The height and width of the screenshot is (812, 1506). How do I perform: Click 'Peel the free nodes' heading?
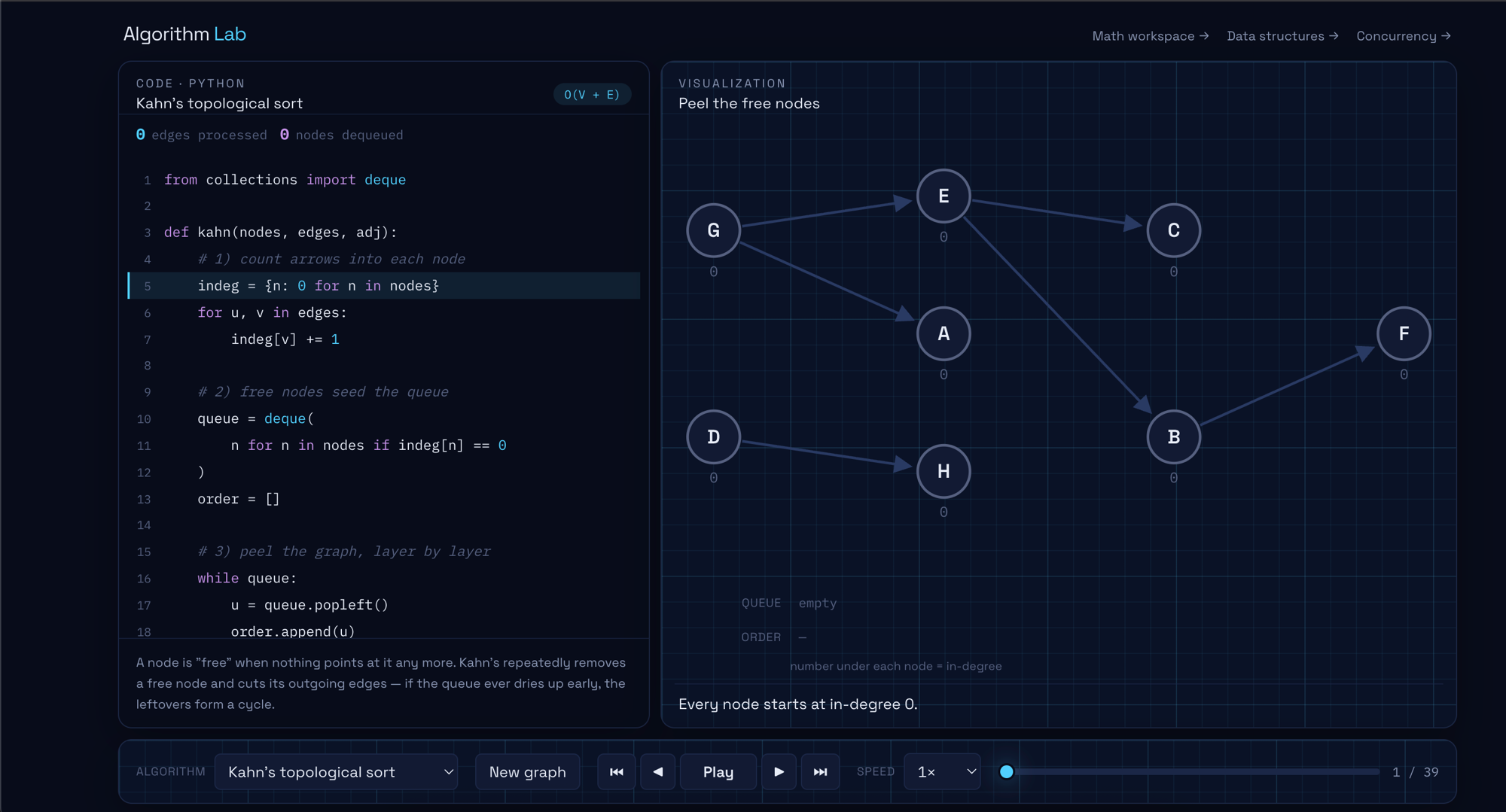coord(748,104)
